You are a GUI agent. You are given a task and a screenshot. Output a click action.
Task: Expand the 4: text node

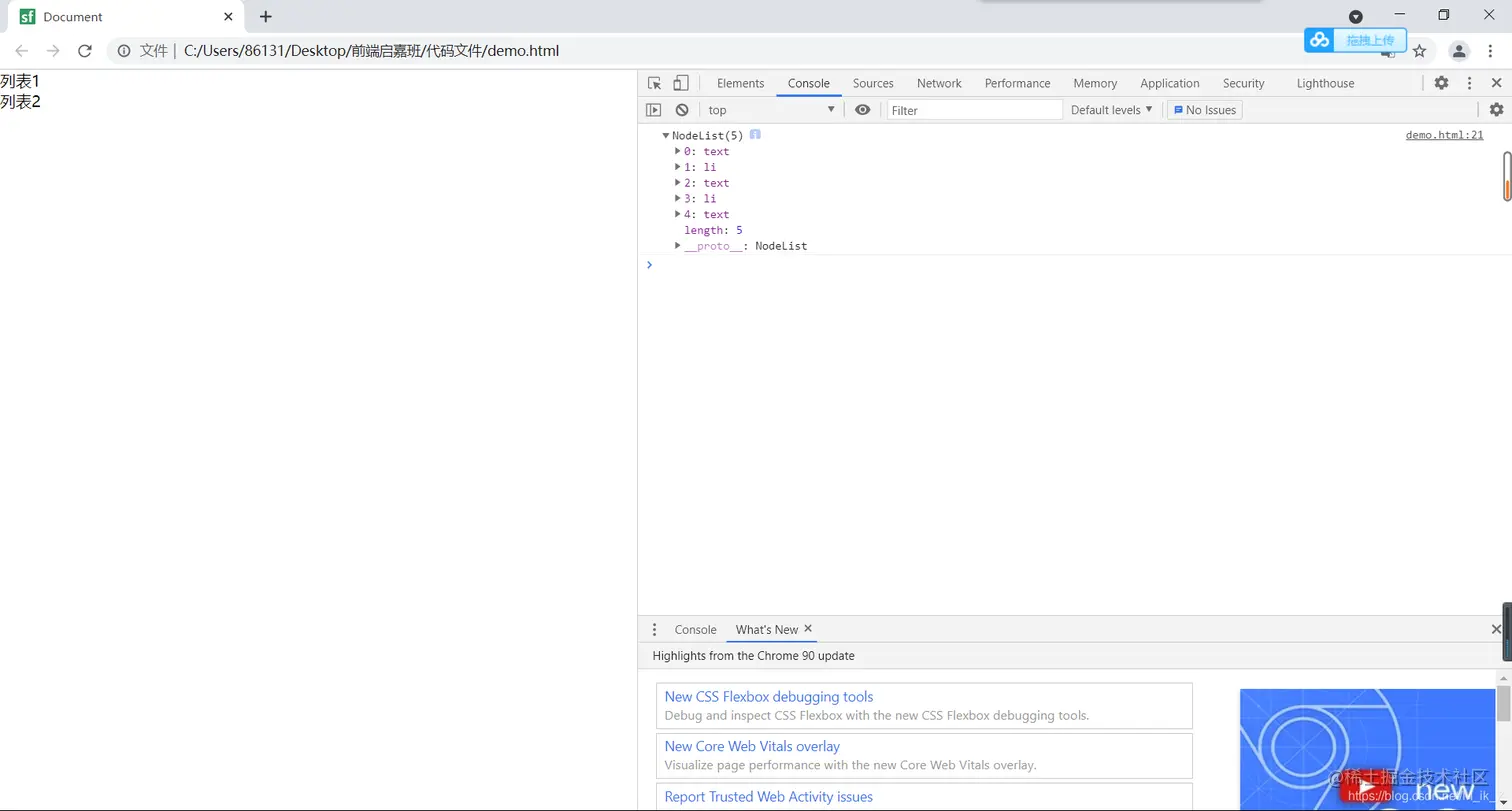tap(678, 214)
